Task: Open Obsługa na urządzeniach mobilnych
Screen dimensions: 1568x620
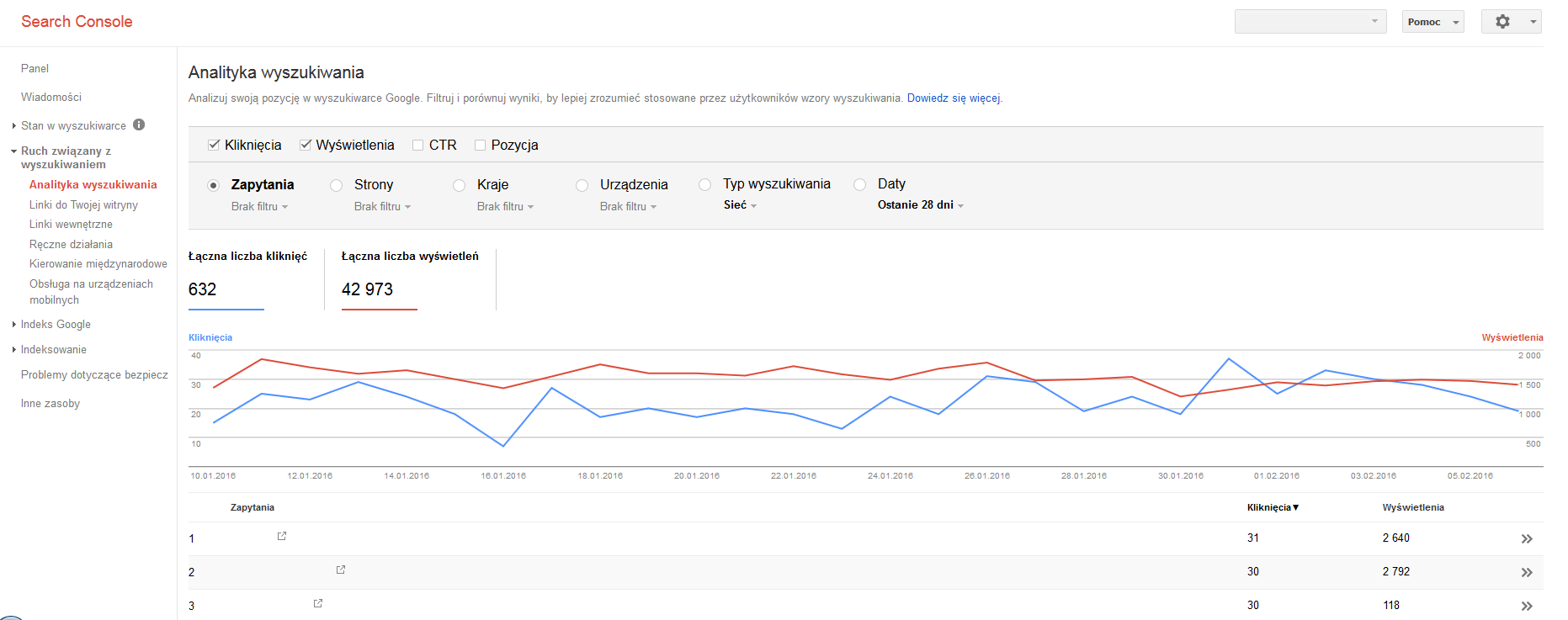Action: pyautogui.click(x=91, y=292)
